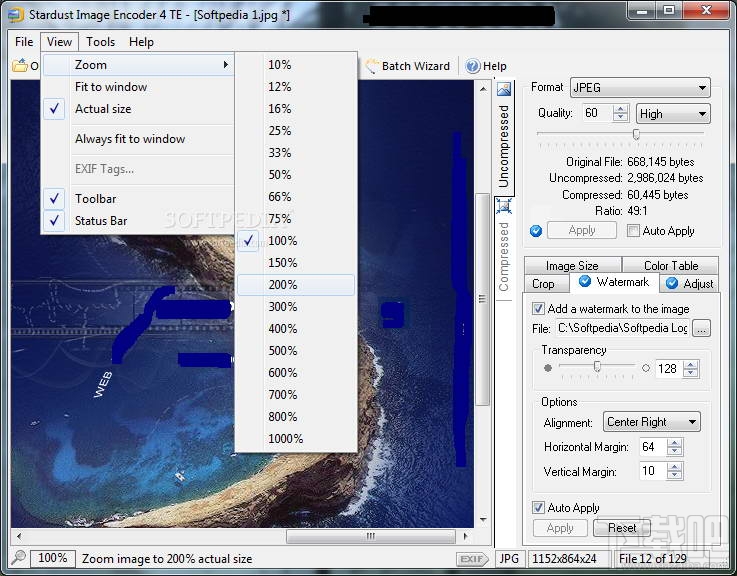Expand the Zoom submenu arrow

(x=226, y=64)
